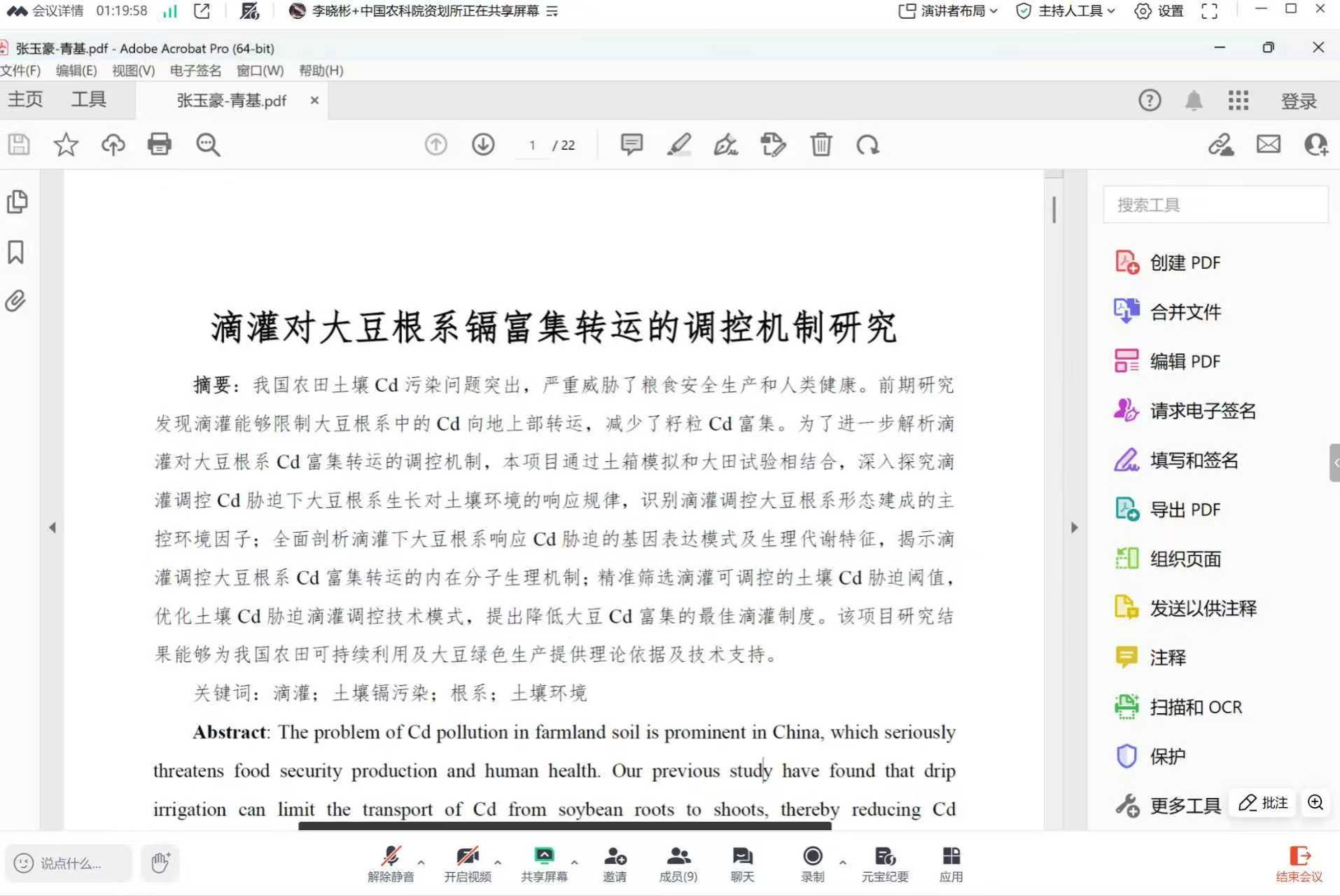
Task: Click the send by email envelope icon
Action: tap(1268, 144)
